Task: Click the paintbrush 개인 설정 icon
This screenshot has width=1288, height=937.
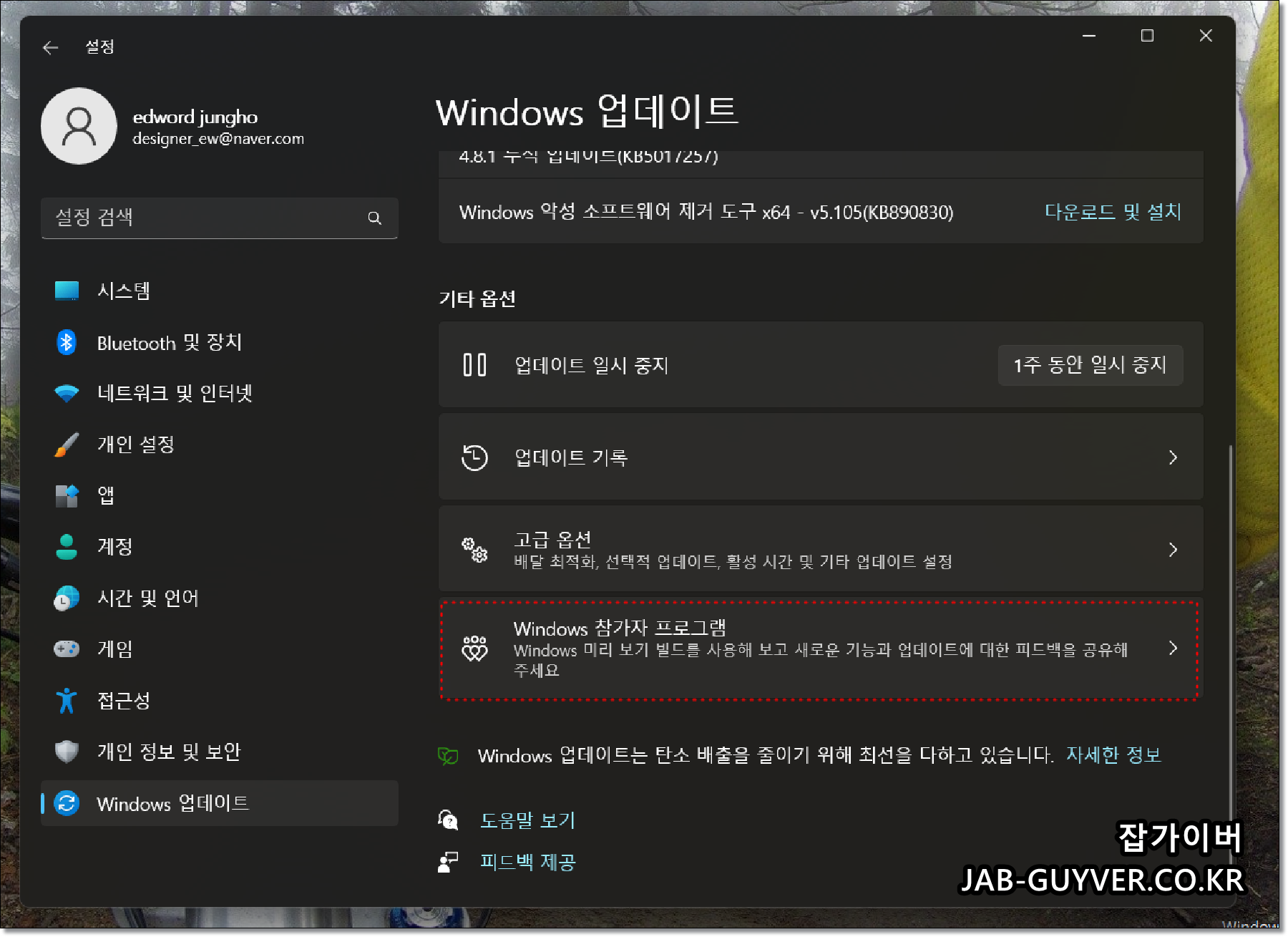Action: pos(67,445)
